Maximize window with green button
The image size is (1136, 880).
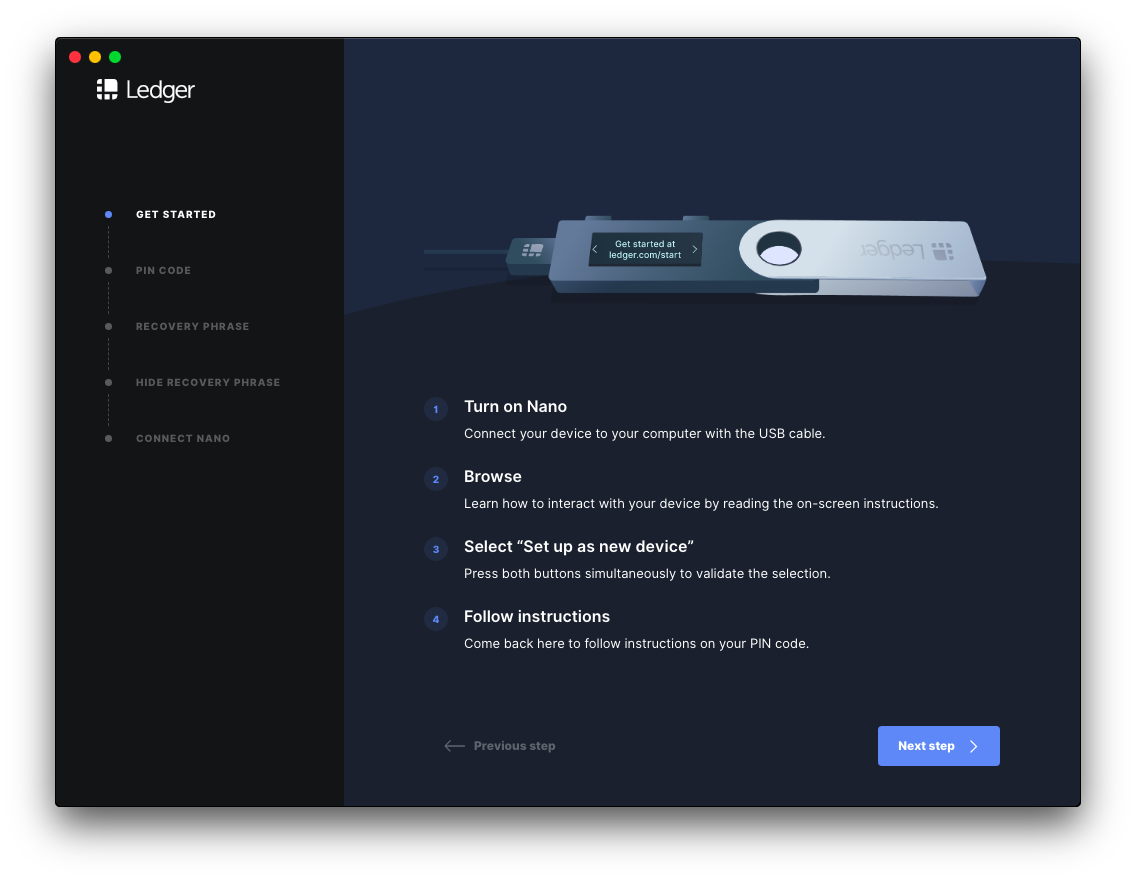pos(115,56)
